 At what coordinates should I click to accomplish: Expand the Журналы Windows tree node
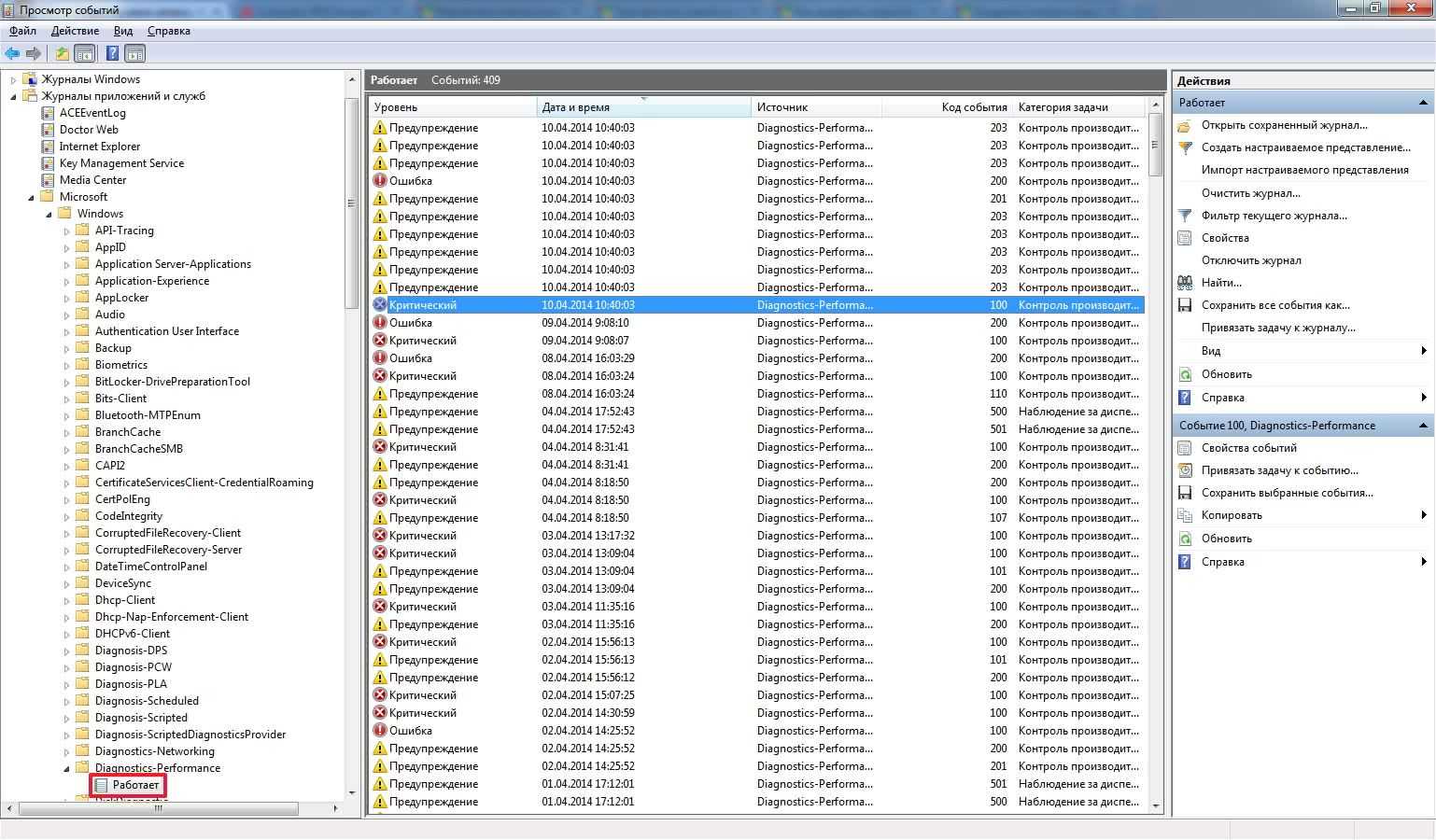(13, 80)
